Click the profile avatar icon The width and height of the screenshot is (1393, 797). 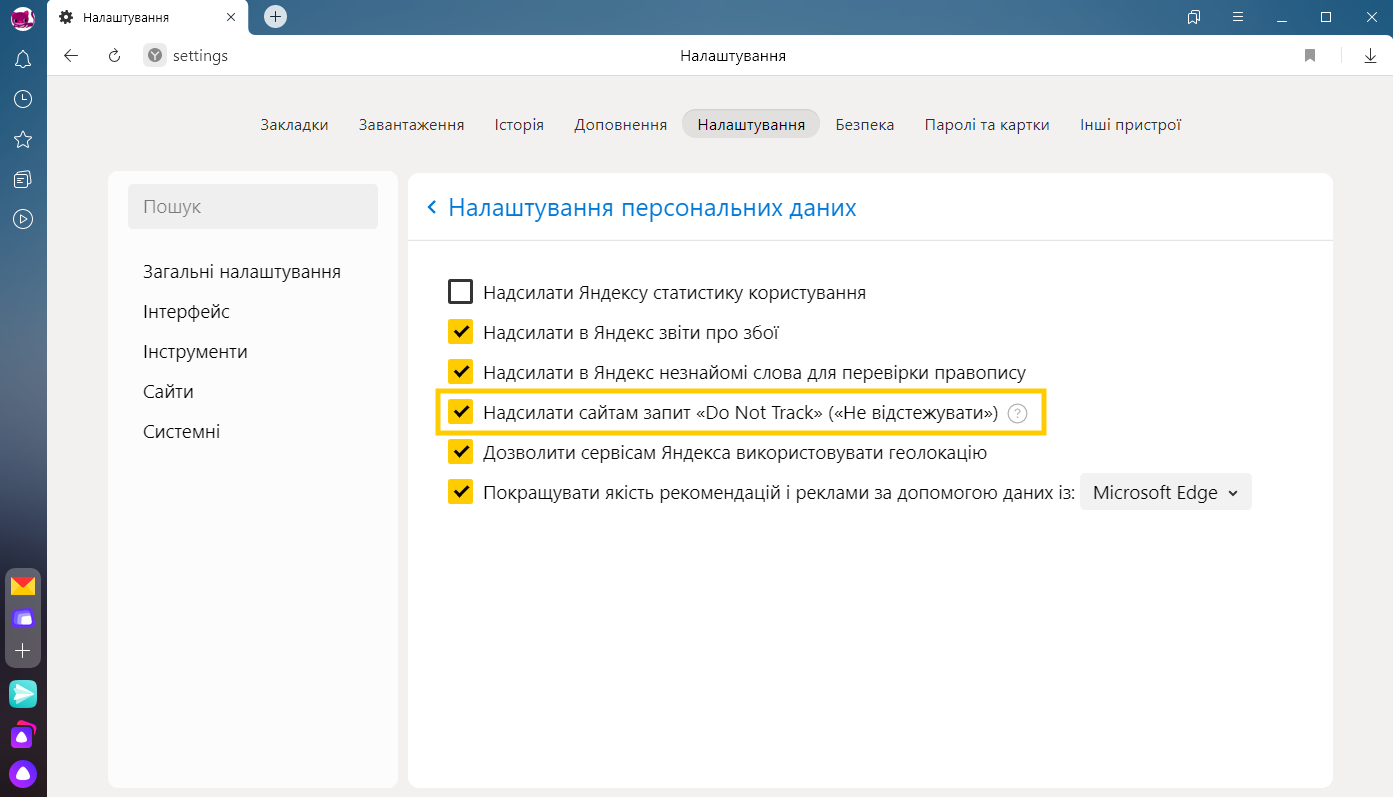pyautogui.click(x=22, y=17)
